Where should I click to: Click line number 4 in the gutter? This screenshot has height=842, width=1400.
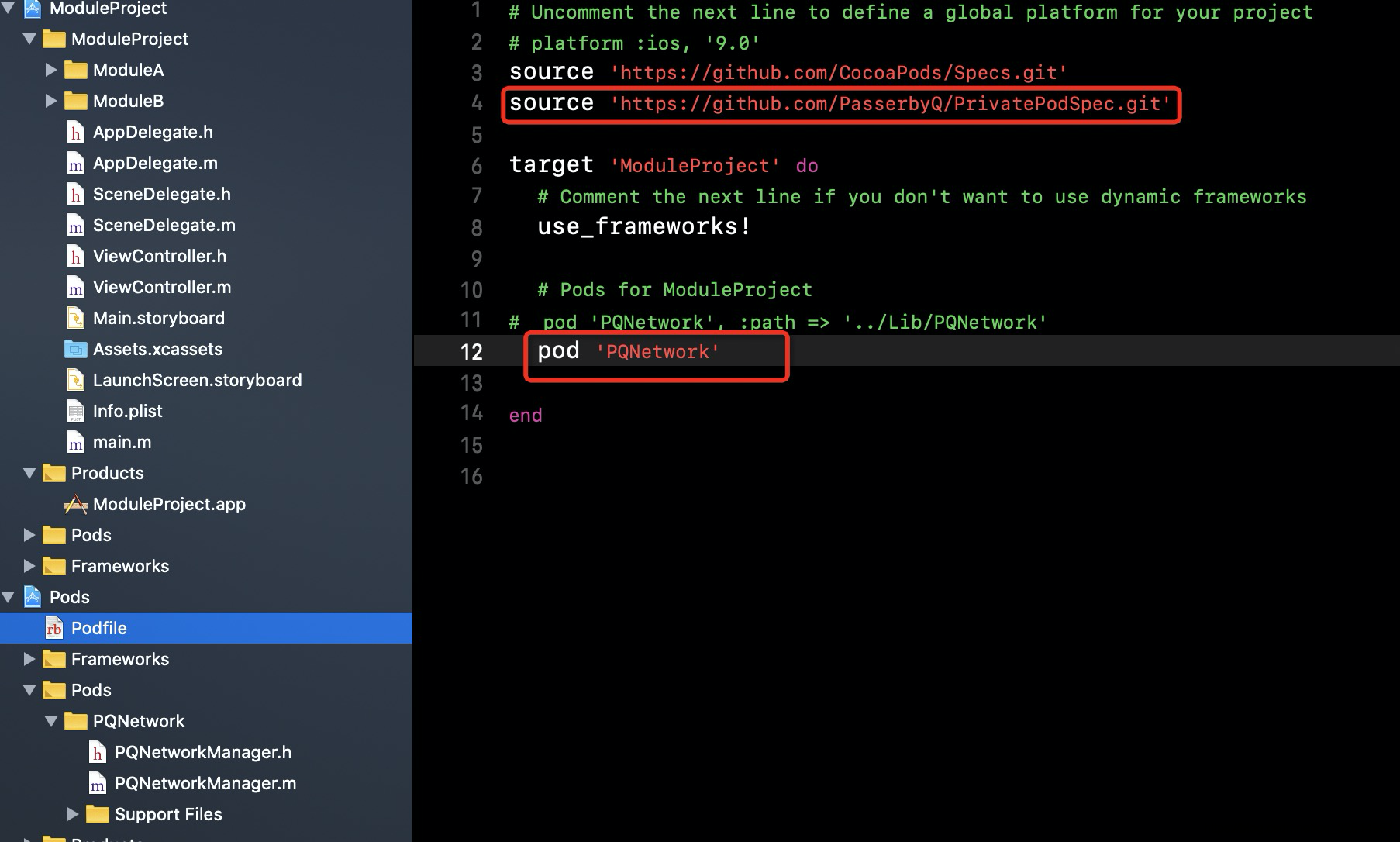[x=477, y=103]
